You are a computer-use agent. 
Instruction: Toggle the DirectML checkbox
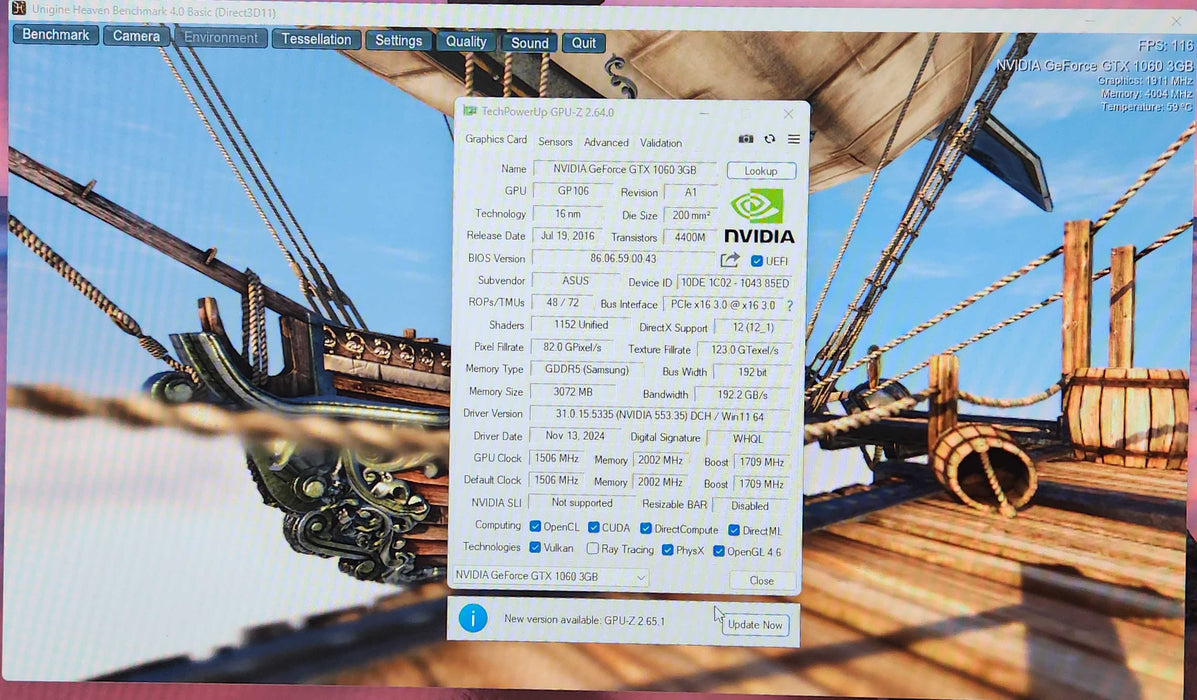coord(734,531)
